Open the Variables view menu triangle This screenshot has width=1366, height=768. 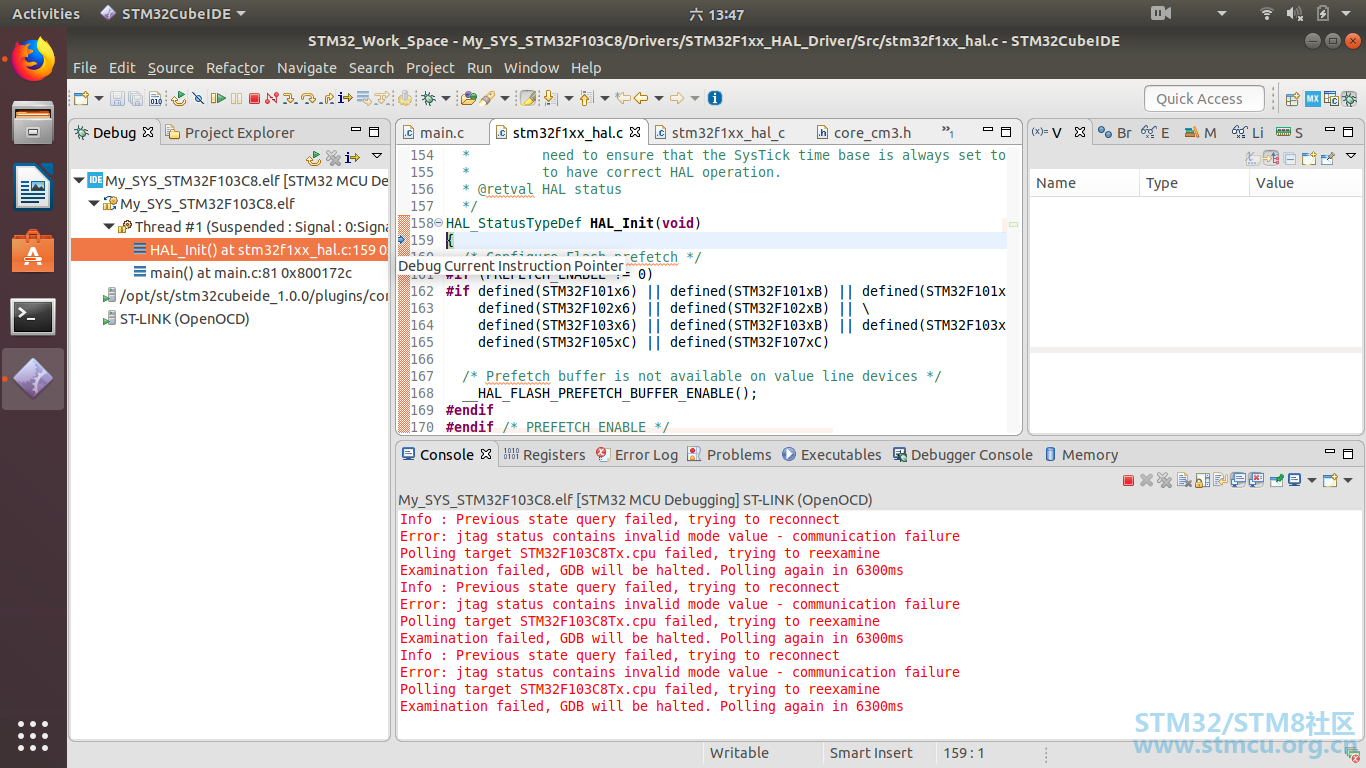[x=1351, y=156]
